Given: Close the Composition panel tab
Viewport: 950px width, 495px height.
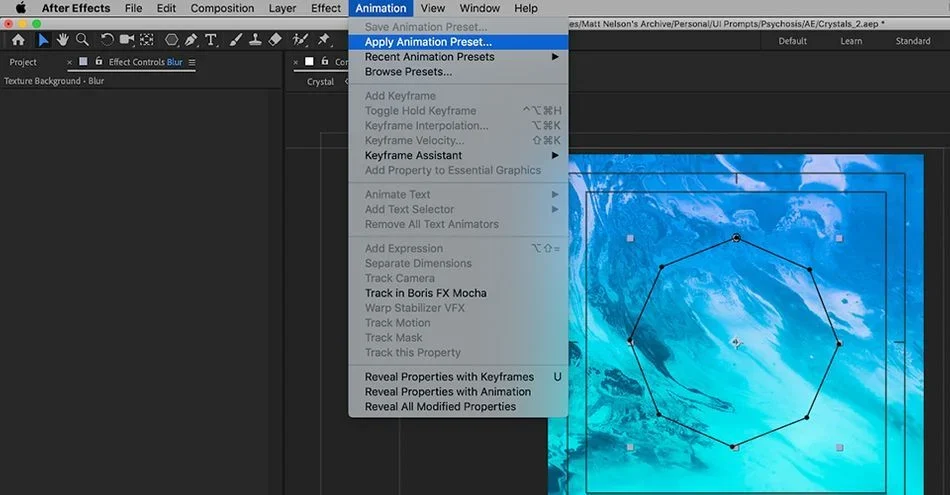Looking at the screenshot, I should click(296, 62).
